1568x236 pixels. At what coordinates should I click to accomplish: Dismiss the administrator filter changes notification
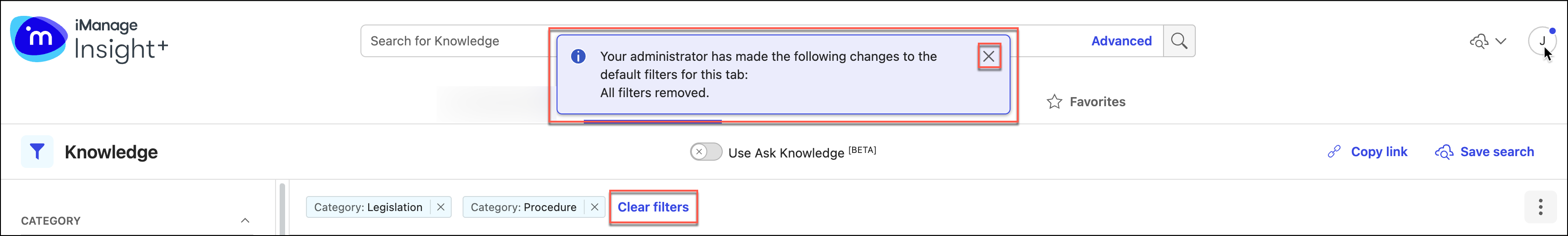click(989, 57)
